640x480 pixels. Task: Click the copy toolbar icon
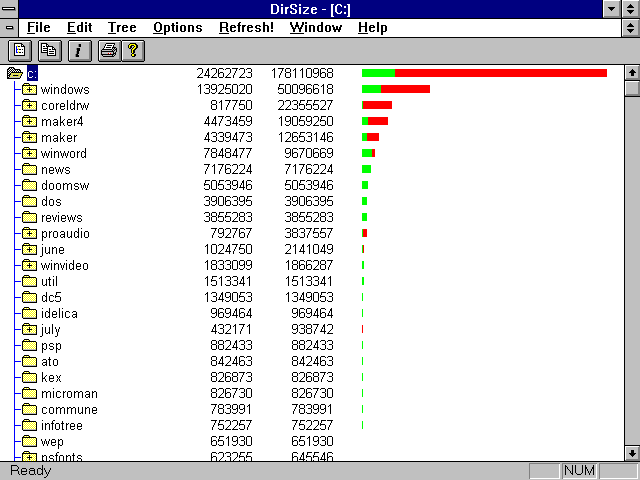tap(48, 49)
